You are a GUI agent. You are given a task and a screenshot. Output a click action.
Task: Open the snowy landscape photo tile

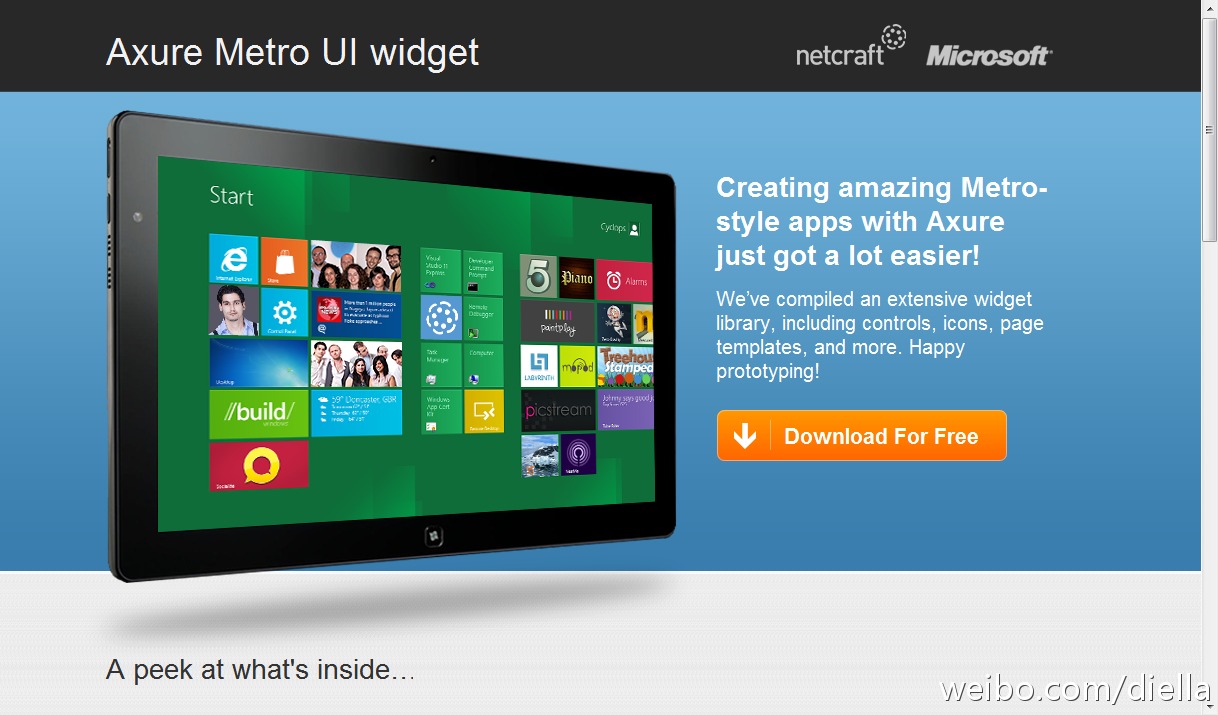click(540, 455)
